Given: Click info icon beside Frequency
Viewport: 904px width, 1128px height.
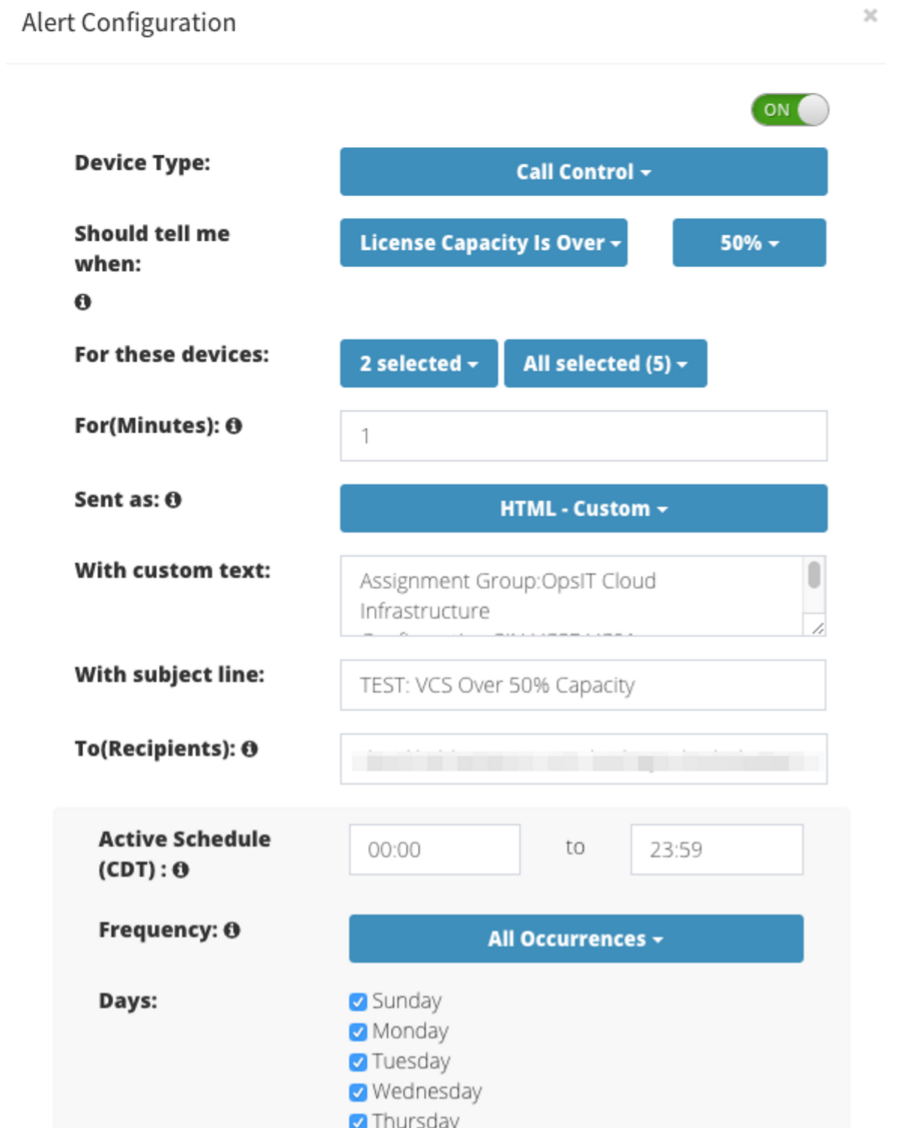Looking at the screenshot, I should [x=232, y=930].
